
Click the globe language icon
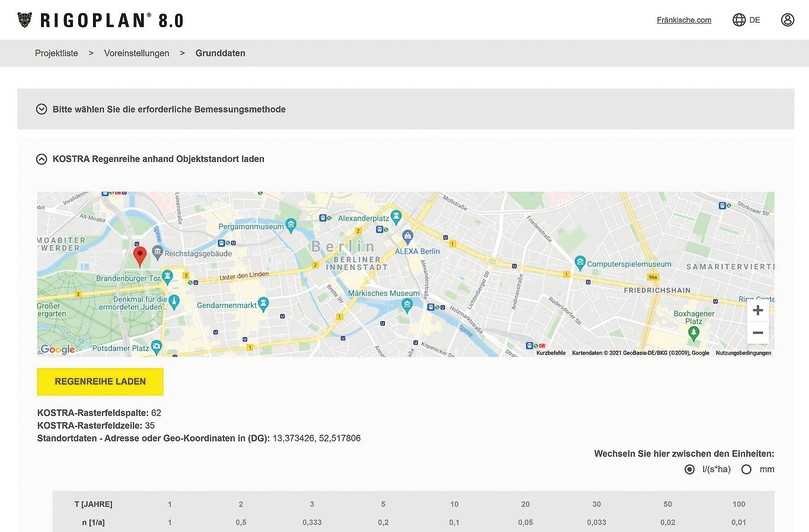(x=739, y=20)
